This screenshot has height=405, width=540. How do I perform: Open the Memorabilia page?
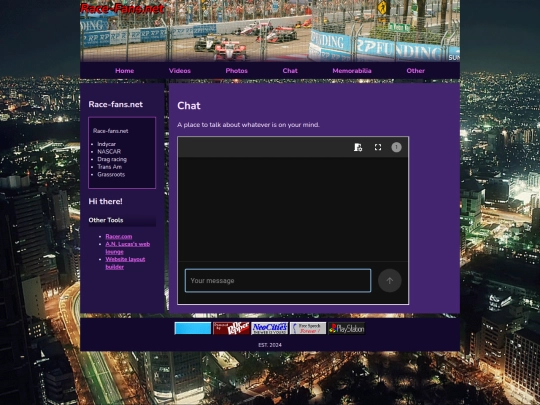point(352,71)
